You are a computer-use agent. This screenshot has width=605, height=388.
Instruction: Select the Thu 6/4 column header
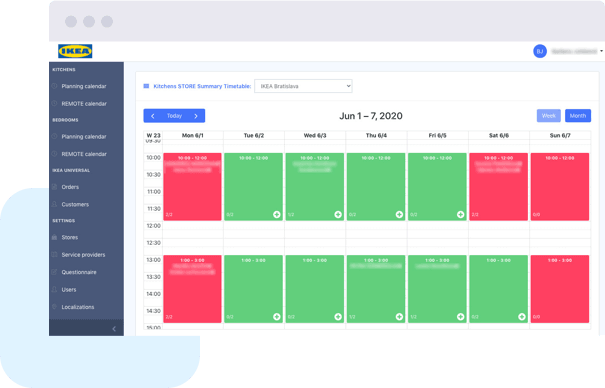[376, 135]
